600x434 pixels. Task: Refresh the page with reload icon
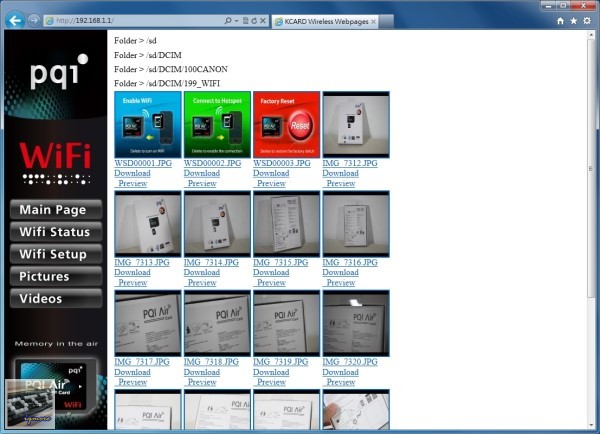coord(254,21)
